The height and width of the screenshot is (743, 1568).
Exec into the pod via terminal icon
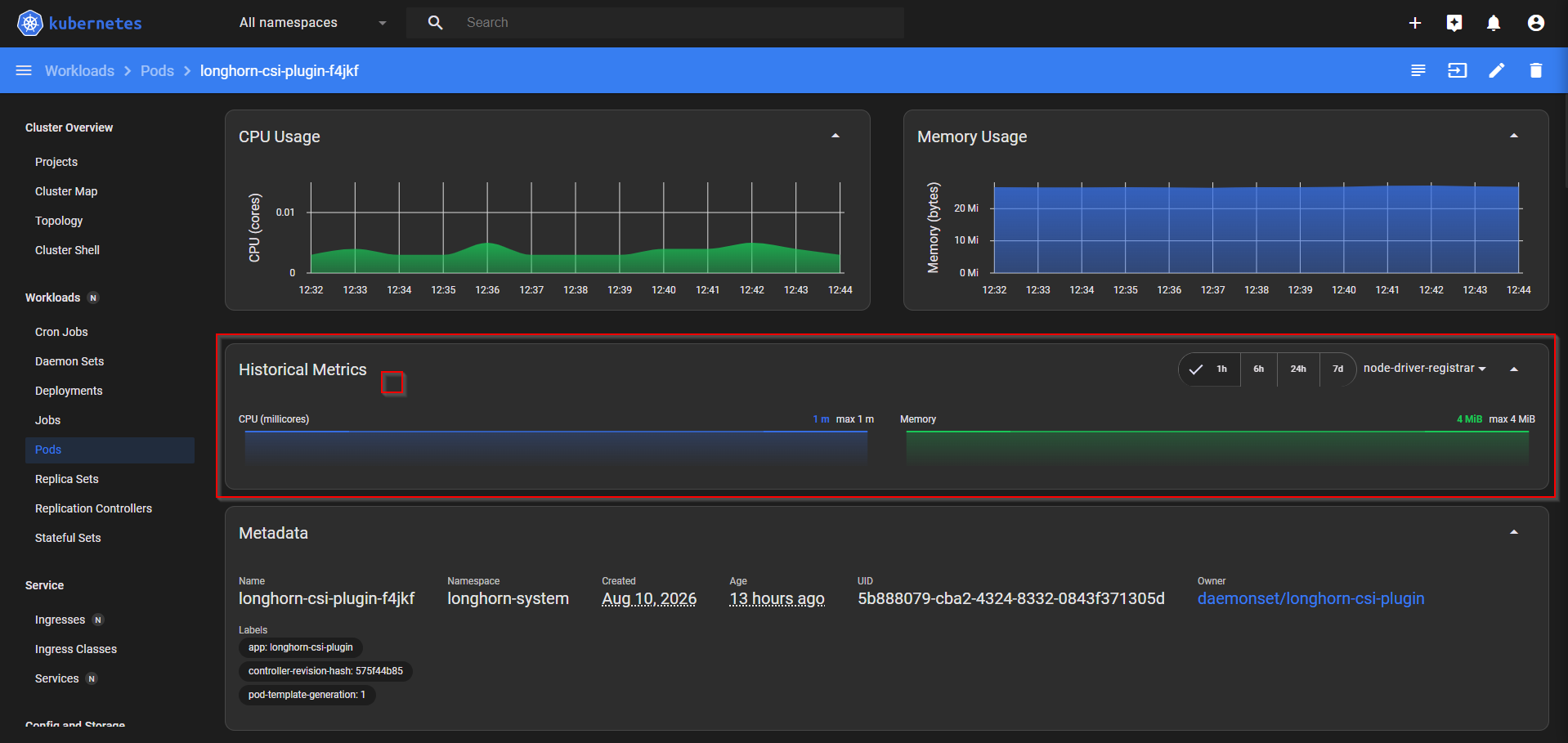click(1458, 70)
